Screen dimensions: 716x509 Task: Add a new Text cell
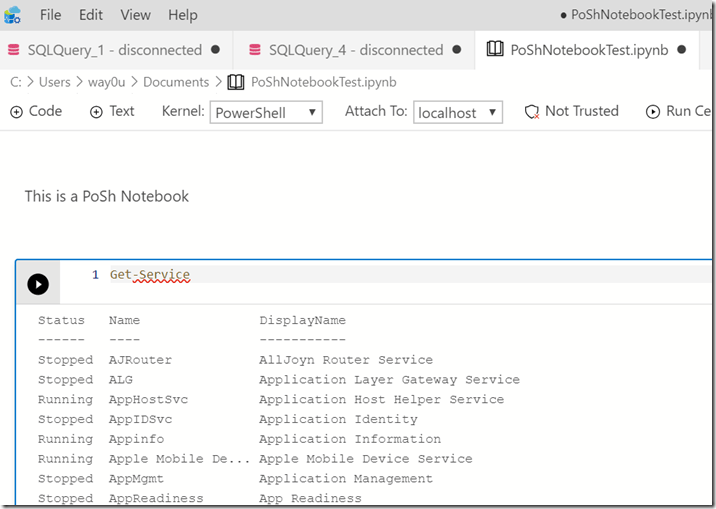tap(112, 111)
